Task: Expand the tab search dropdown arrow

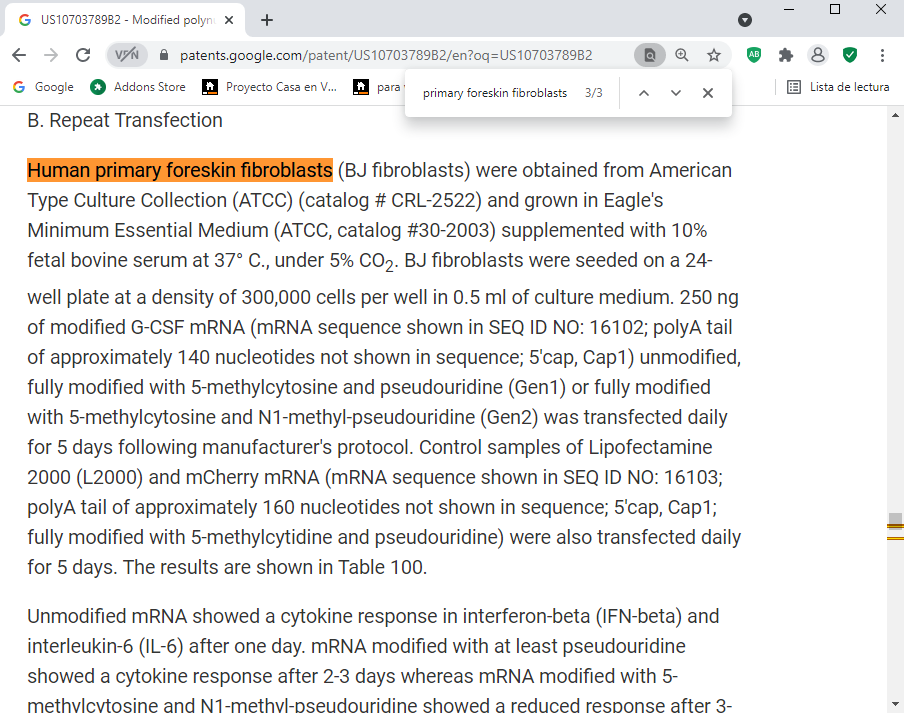Action: 745,20
